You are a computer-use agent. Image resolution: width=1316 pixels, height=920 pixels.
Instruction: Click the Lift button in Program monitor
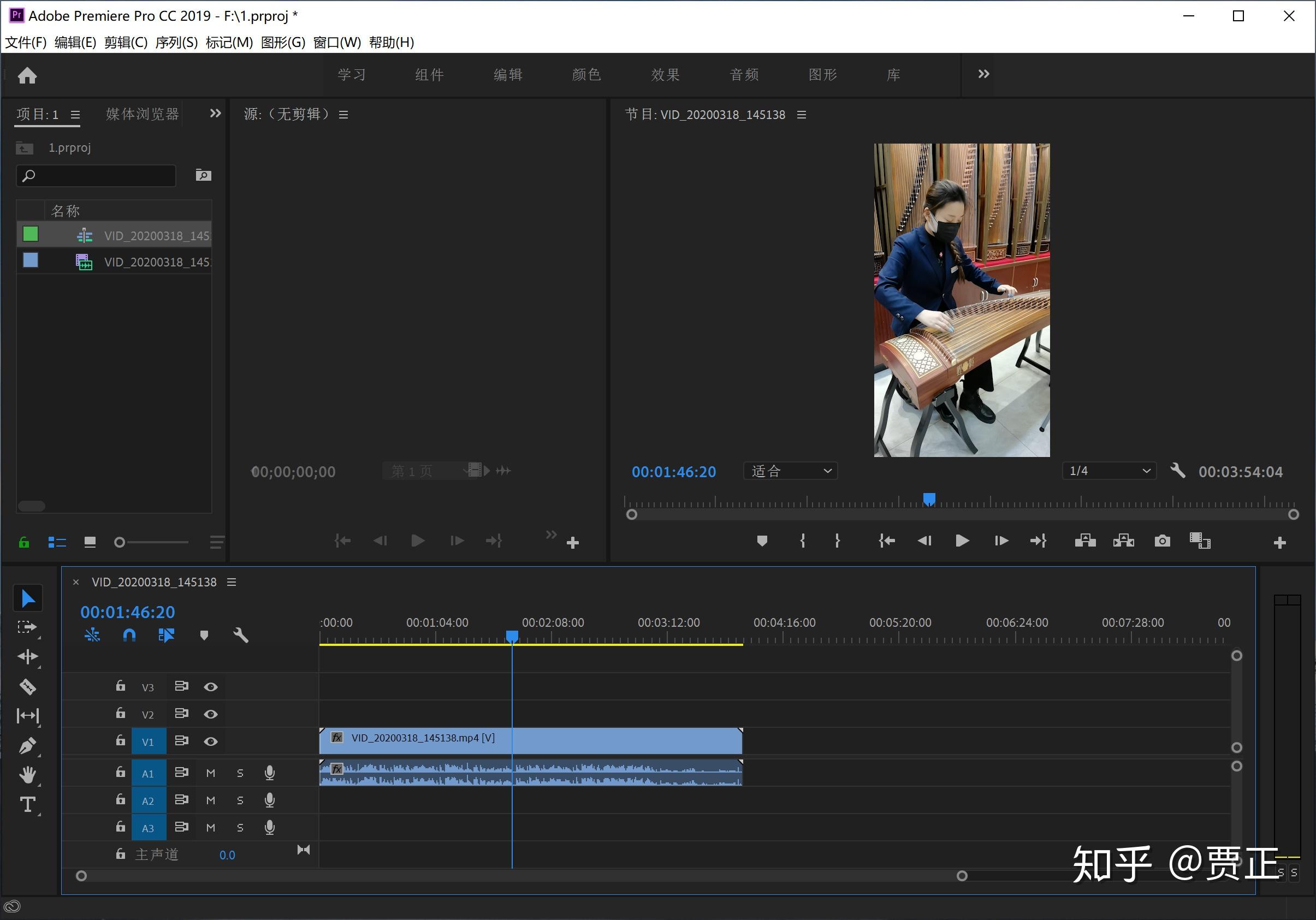coord(1085,541)
